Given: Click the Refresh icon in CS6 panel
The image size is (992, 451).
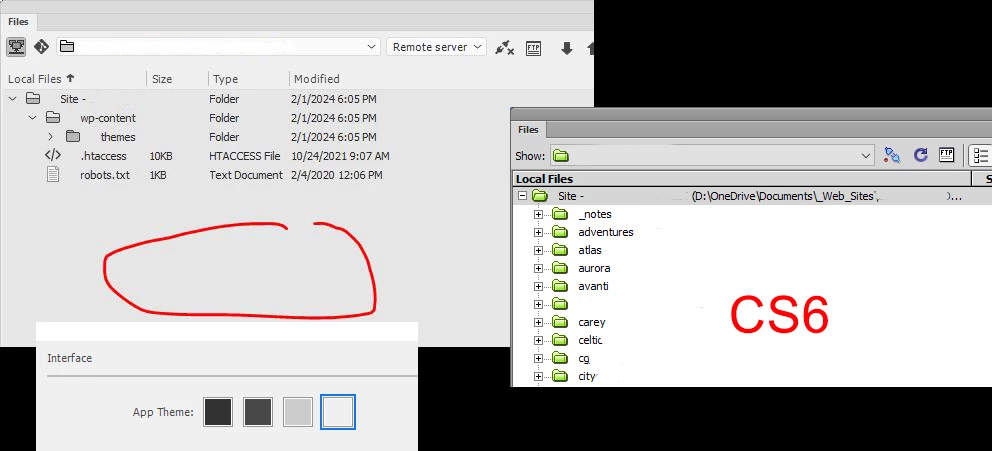Looking at the screenshot, I should click(x=921, y=155).
